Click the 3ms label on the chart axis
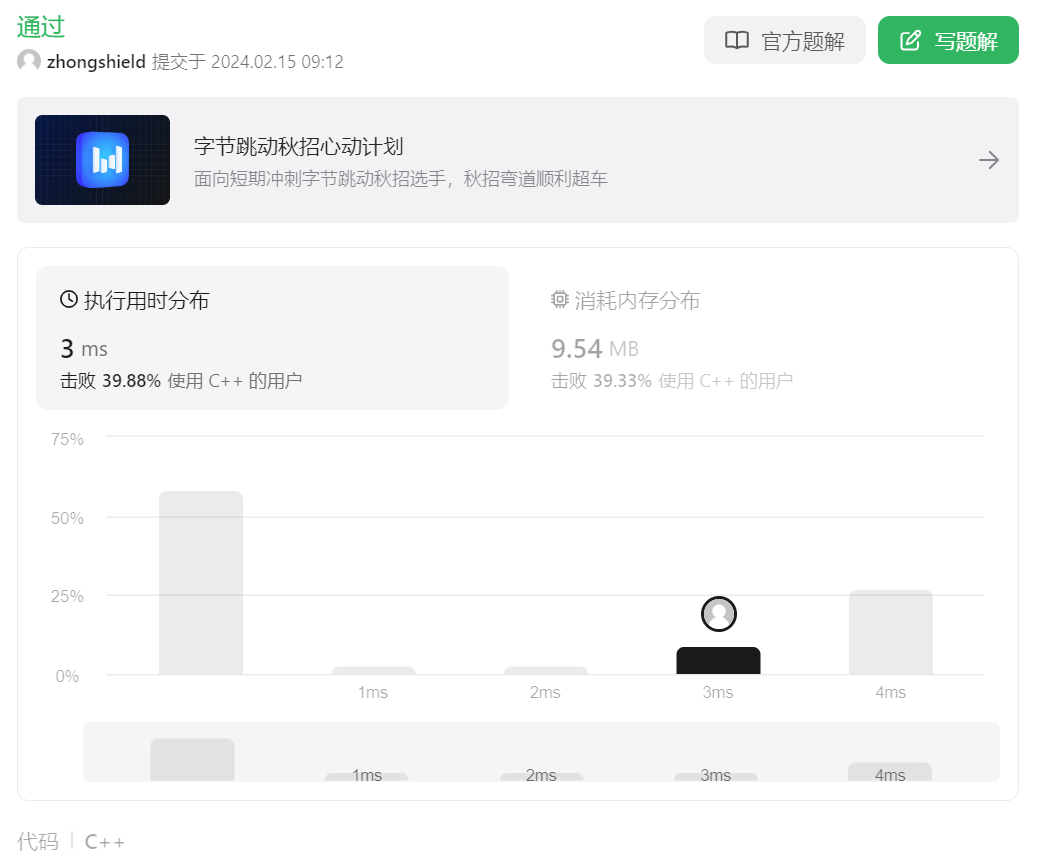1051x858 pixels. [x=718, y=692]
